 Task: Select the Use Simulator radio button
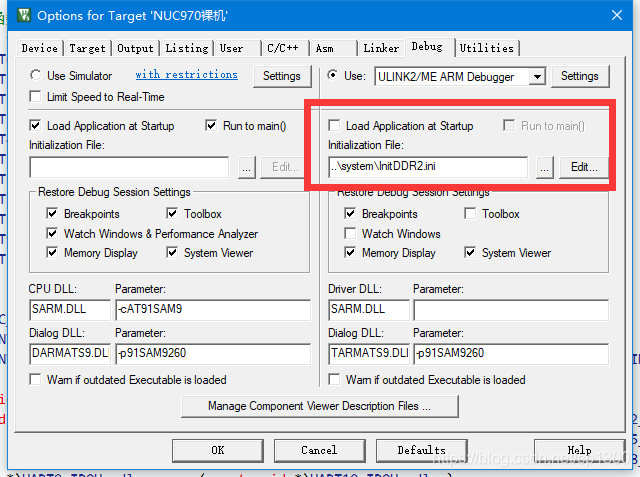(36, 75)
